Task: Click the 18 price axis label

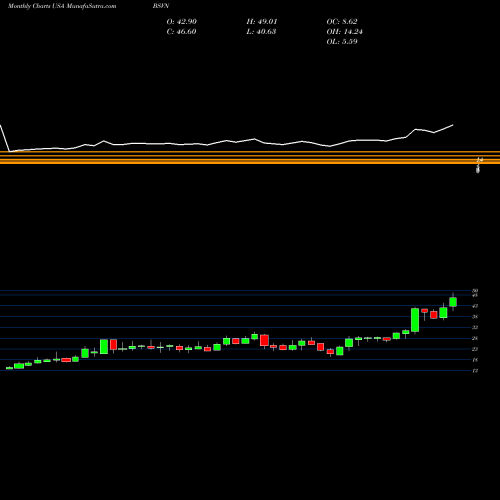Action: click(475, 360)
